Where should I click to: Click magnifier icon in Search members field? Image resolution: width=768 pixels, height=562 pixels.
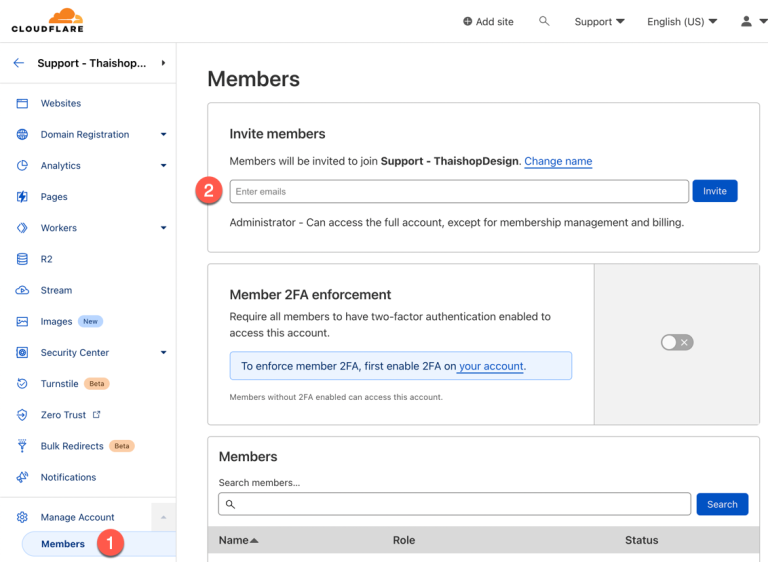coord(230,504)
